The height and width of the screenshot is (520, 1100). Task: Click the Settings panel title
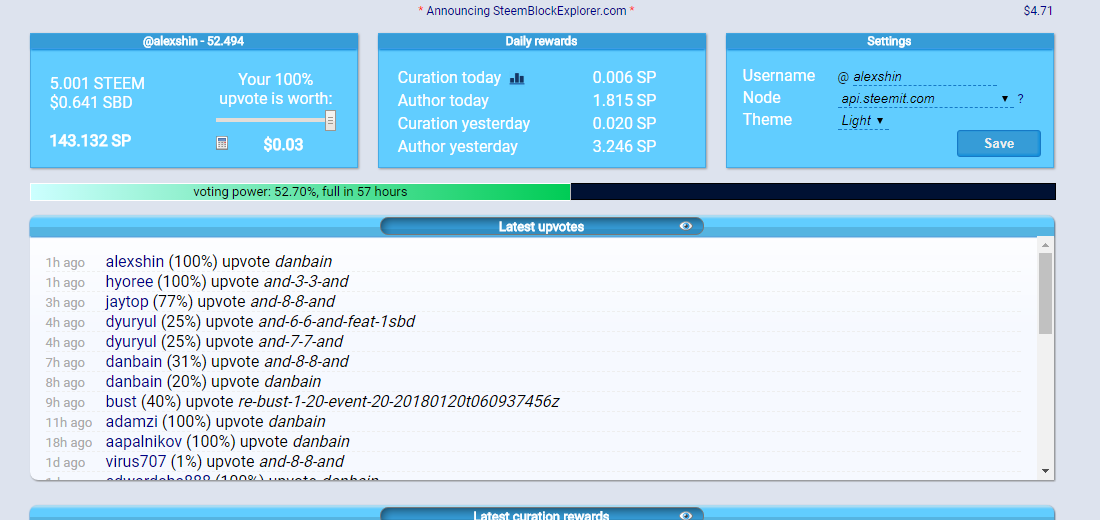[x=889, y=41]
